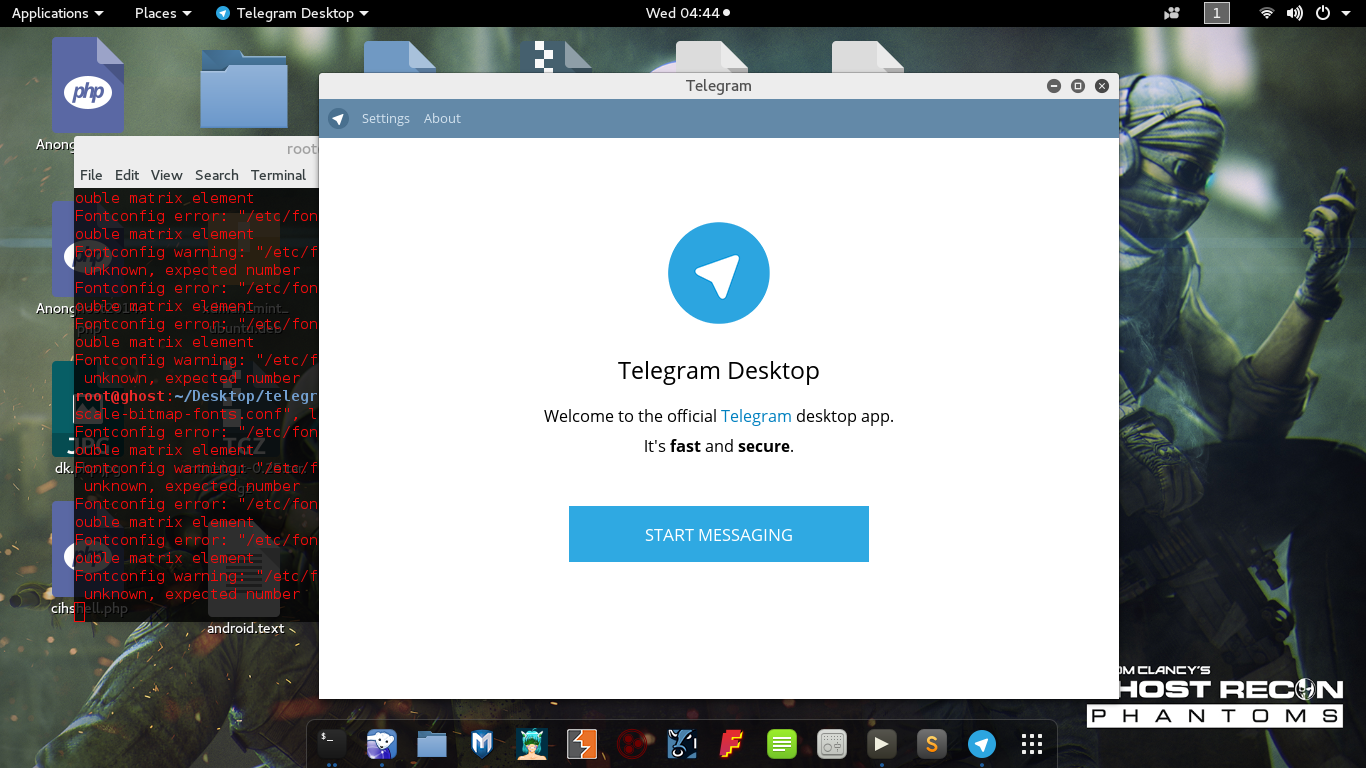Viewport: 1366px width, 768px height.
Task: Click the paper plane icon beside Settings
Action: click(338, 118)
